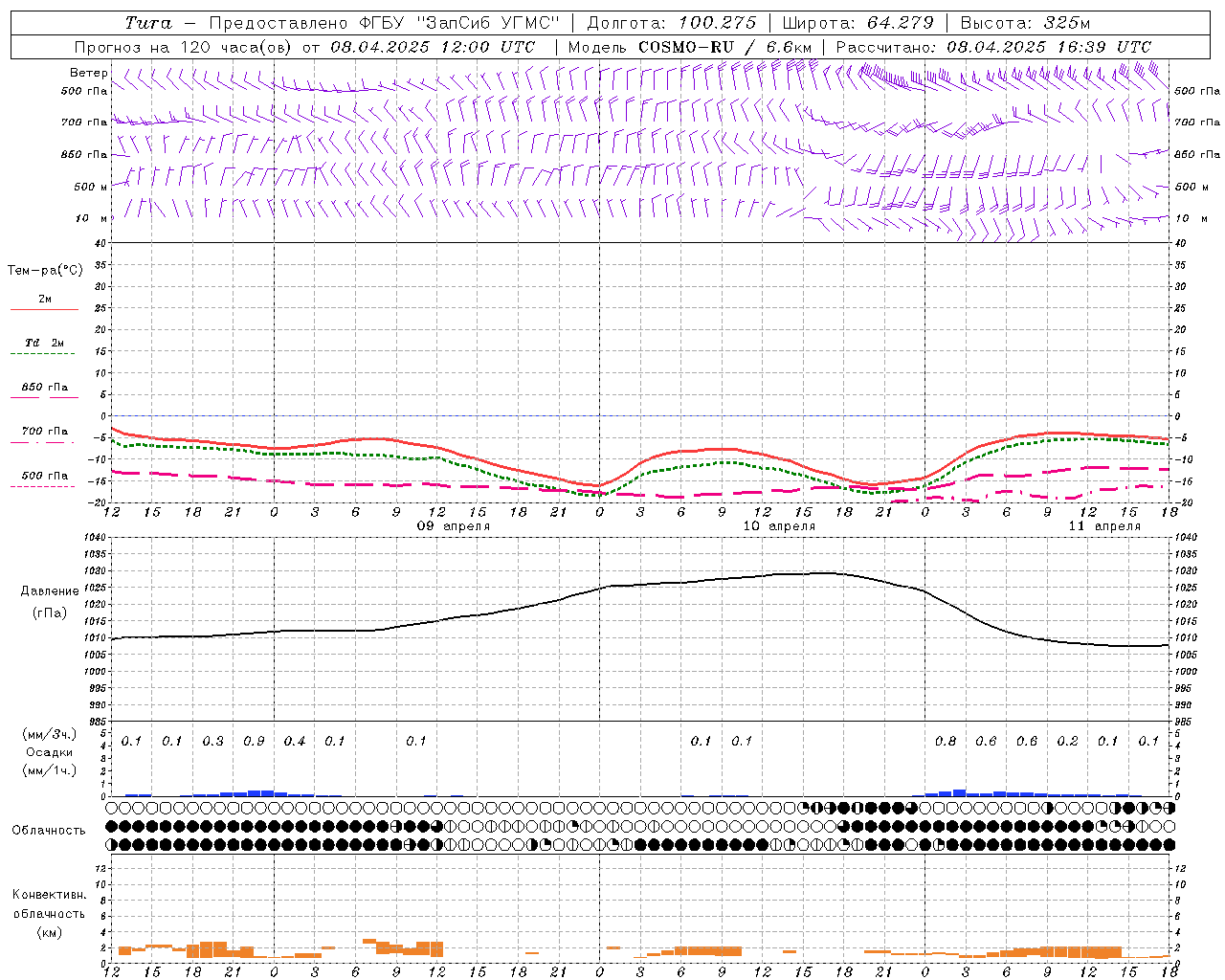Image resolution: width=1225 pixels, height=980 pixels.
Task: Click the "850 гПа" temperature legend entry
Action: [45, 388]
